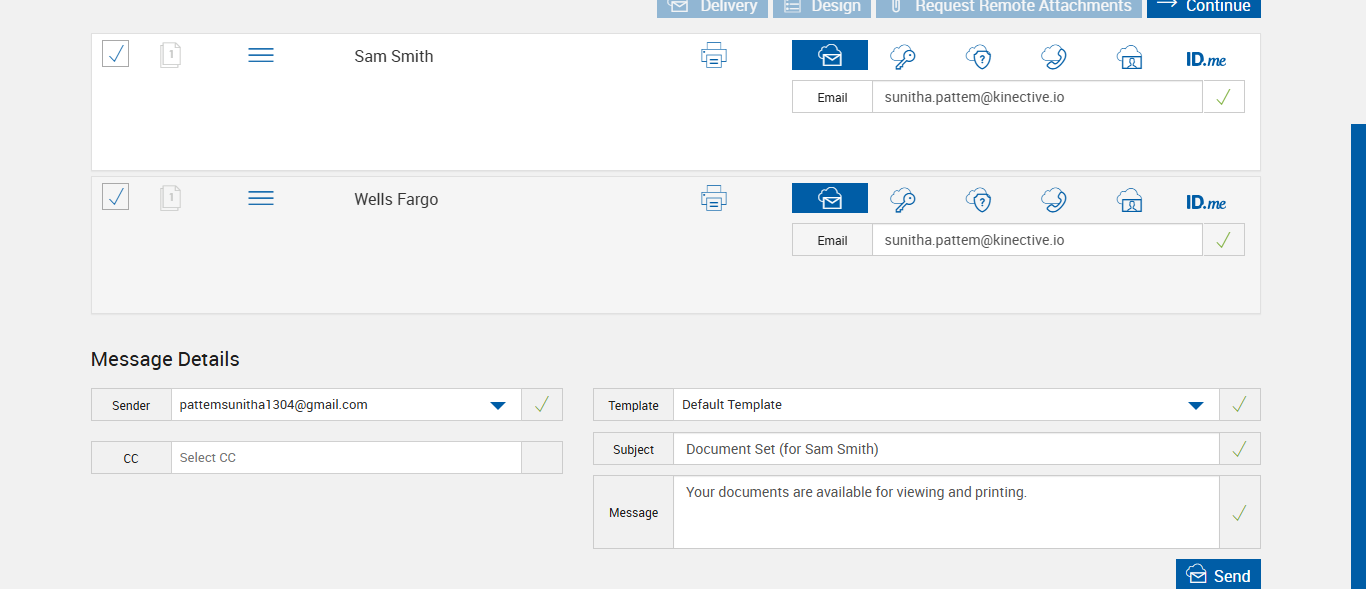Open the Delivery tab
Screen dimensions: 1366x589
click(712, 7)
